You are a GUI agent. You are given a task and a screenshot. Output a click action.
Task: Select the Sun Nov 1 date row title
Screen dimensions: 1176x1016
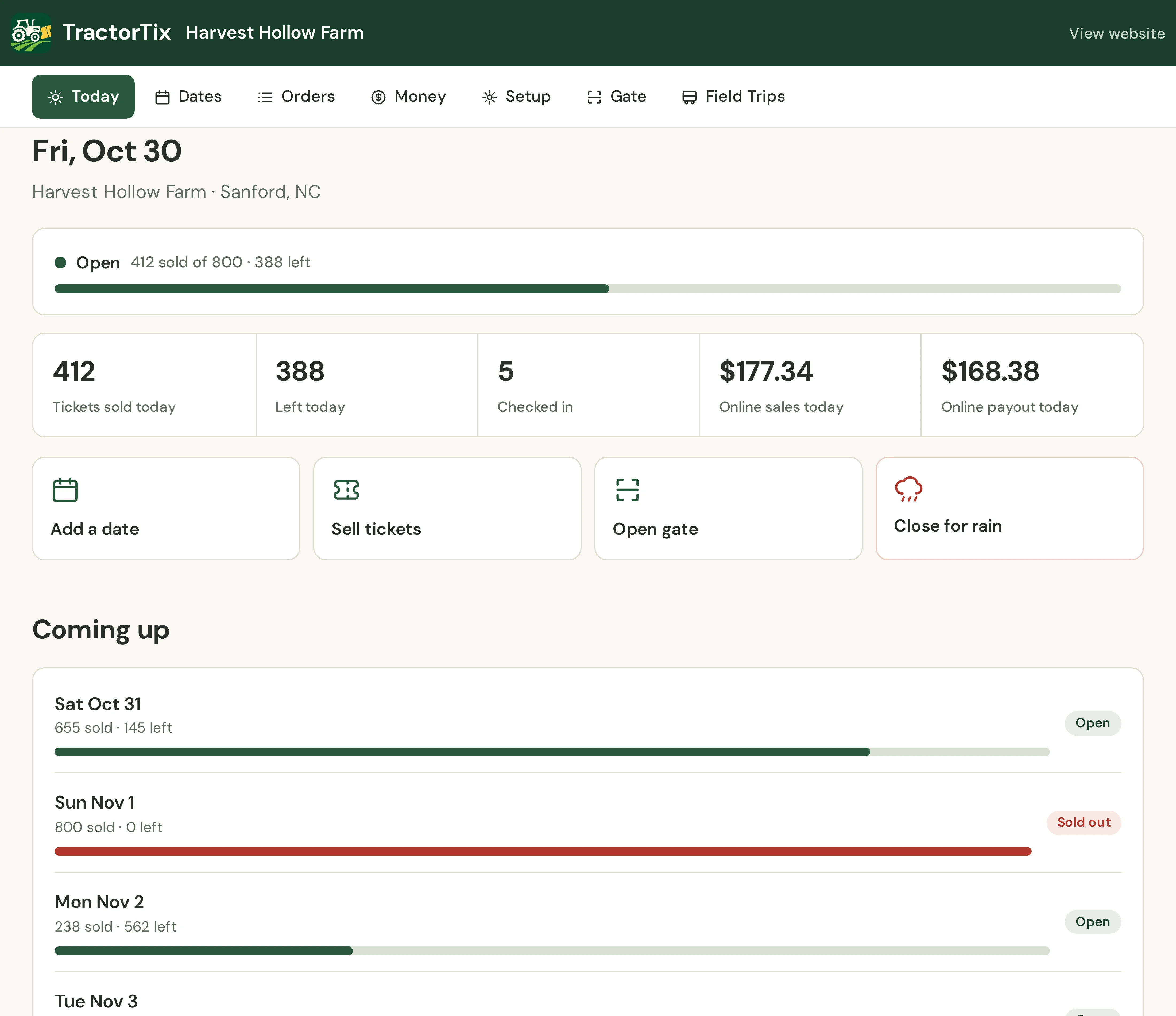95,802
